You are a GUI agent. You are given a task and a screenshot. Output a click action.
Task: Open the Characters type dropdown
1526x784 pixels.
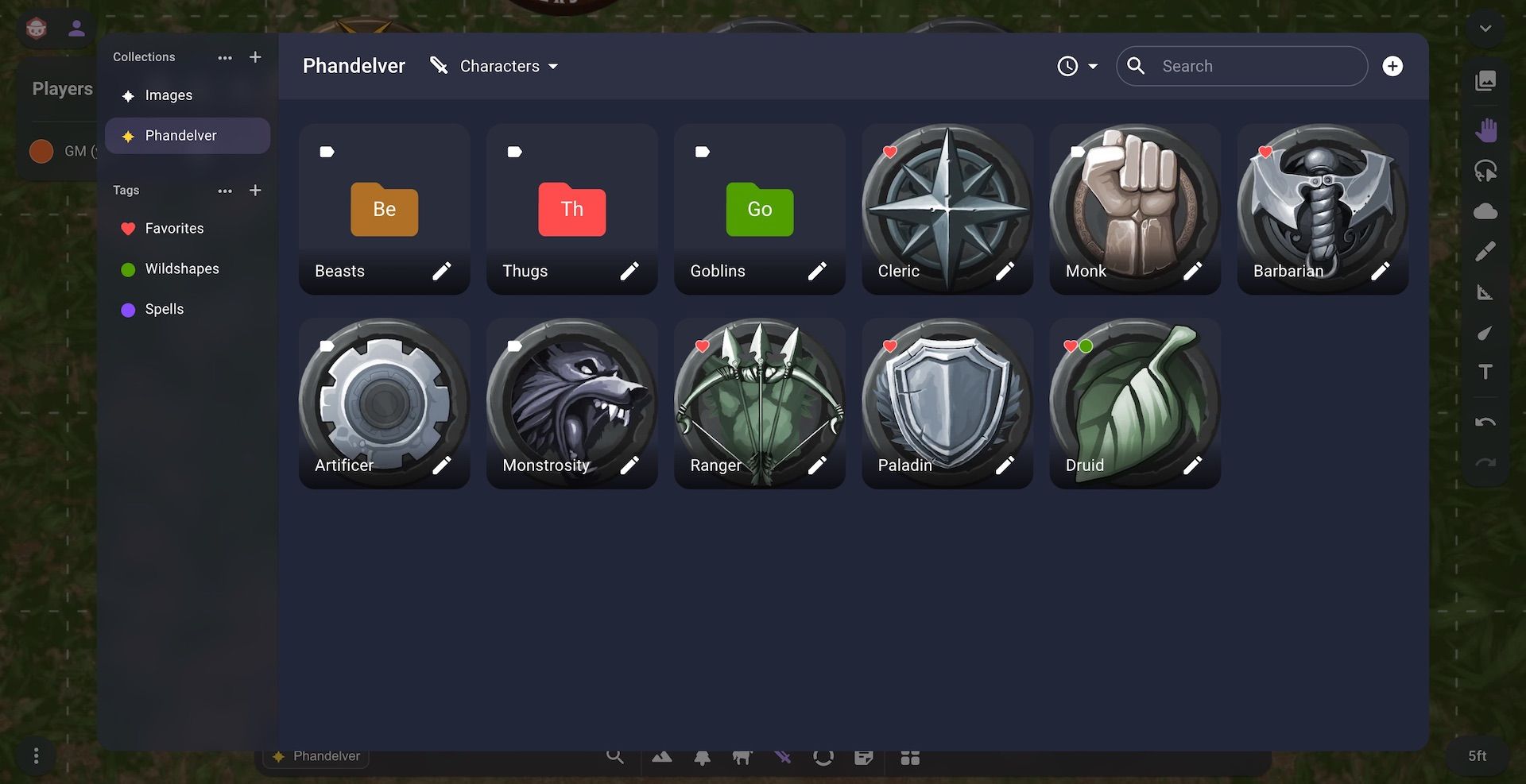(494, 66)
